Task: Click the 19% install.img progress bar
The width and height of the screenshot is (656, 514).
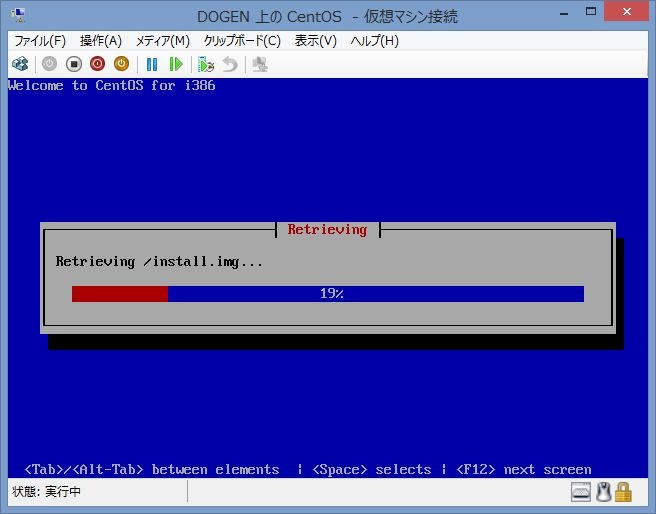Action: [327, 294]
